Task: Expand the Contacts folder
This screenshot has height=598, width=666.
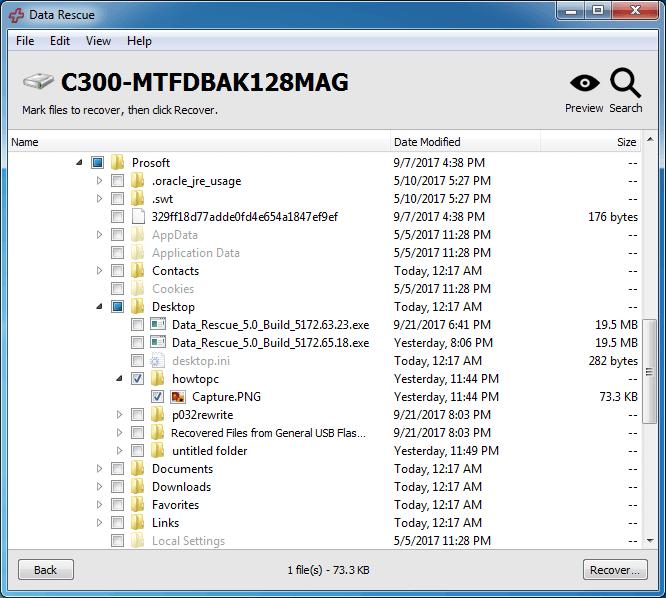Action: 99,271
